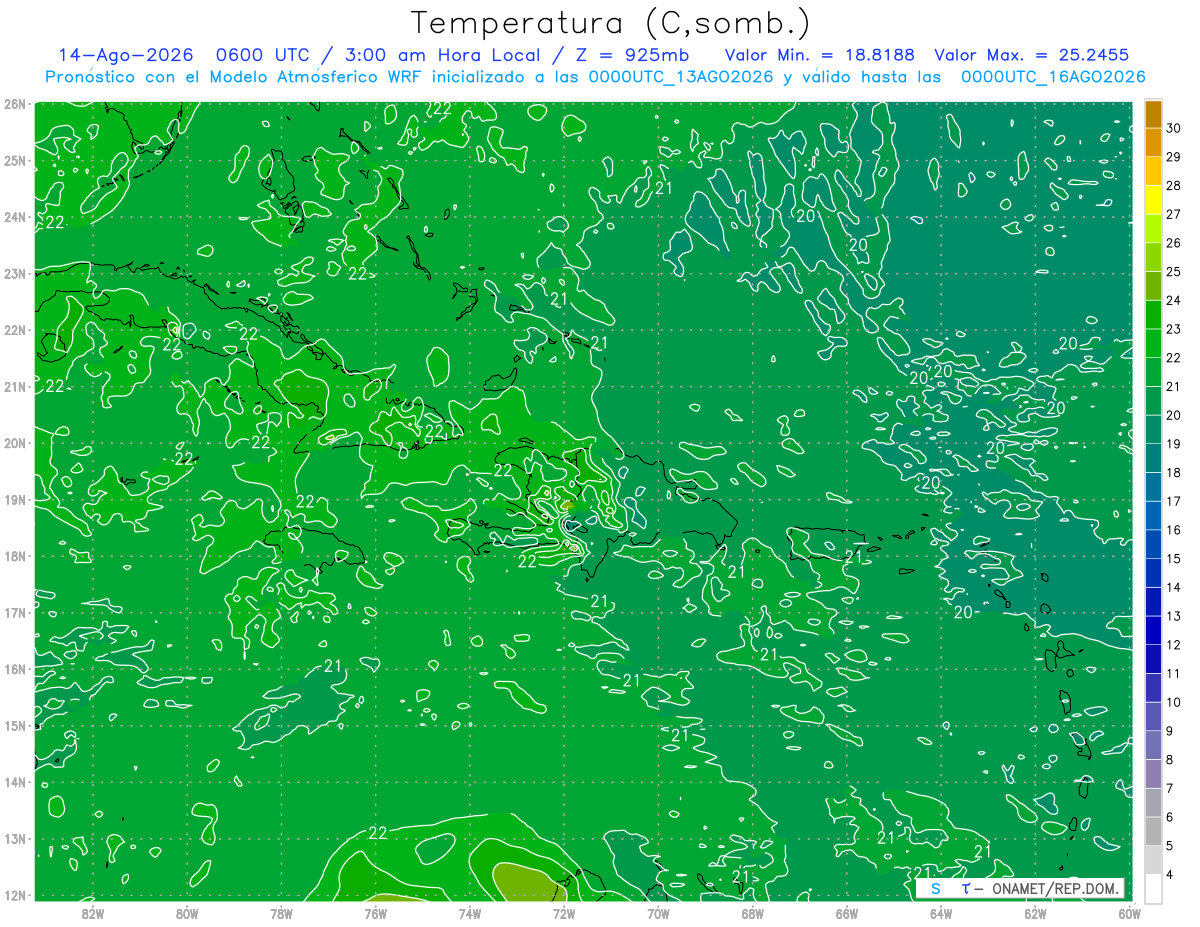Click the 12N latitude axis label
The width and height of the screenshot is (1200, 927).
(x=14, y=895)
